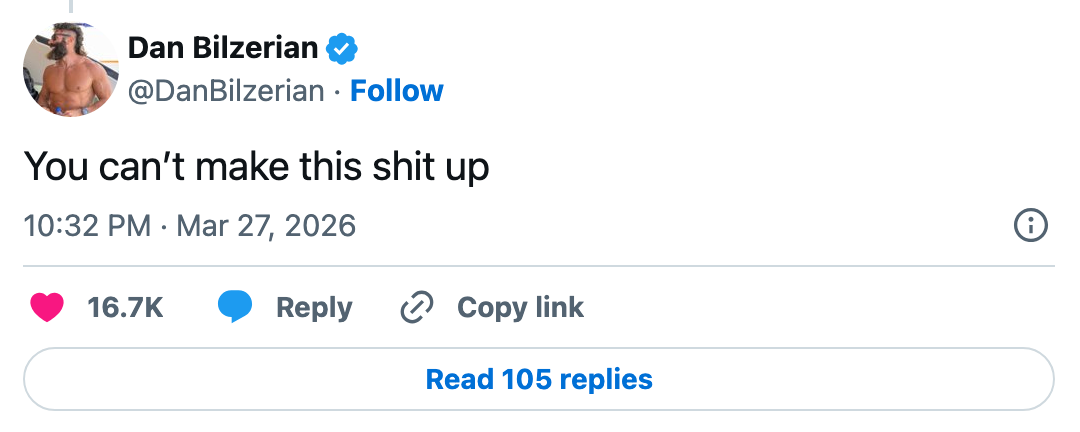The image size is (1080, 432).
Task: Click the Mar 27, 2026 date
Action: coord(266,225)
